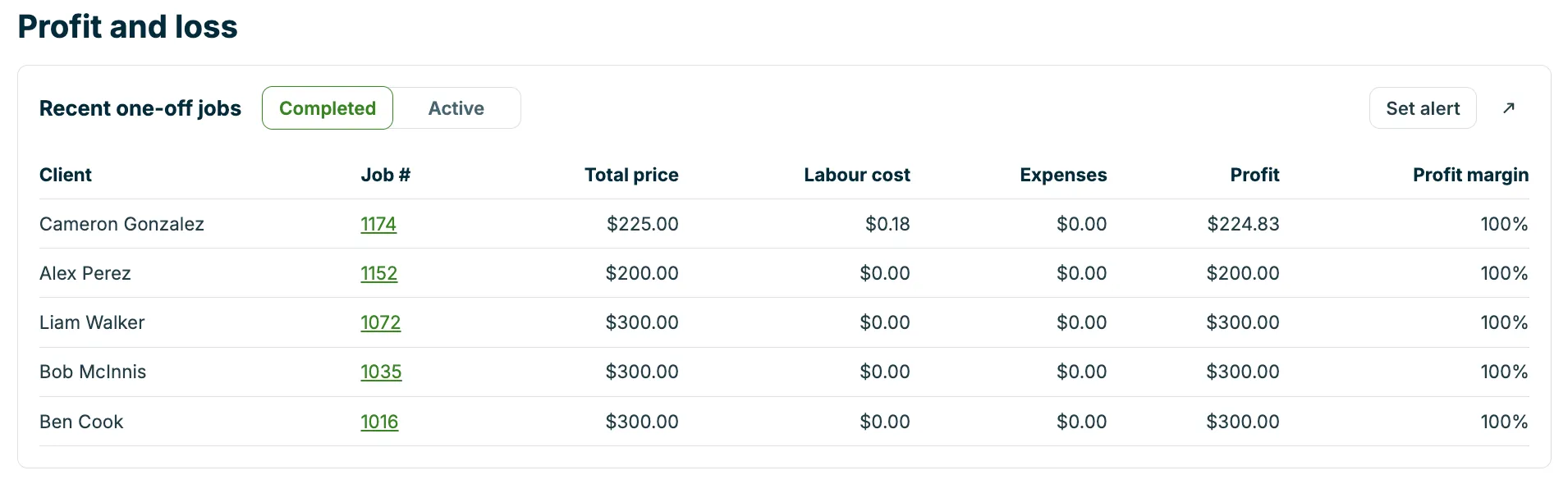Open job number 1035 link
Image resolution: width=1568 pixels, height=484 pixels.
point(381,372)
